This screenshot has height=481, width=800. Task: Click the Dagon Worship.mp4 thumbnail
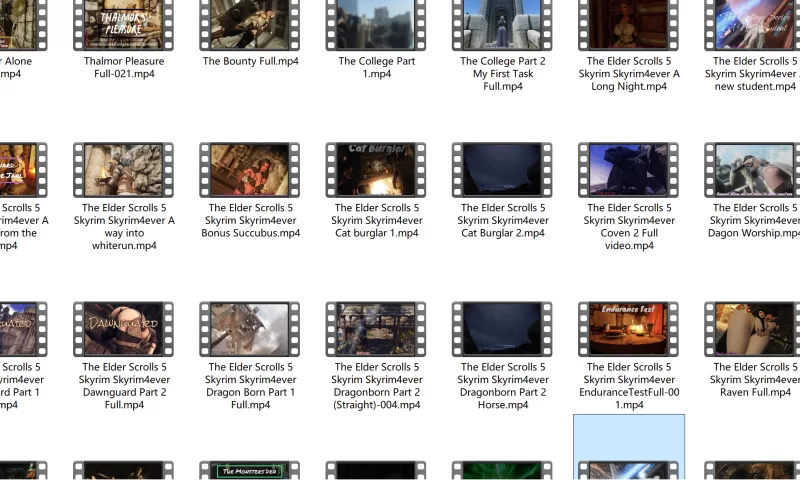tap(754, 170)
